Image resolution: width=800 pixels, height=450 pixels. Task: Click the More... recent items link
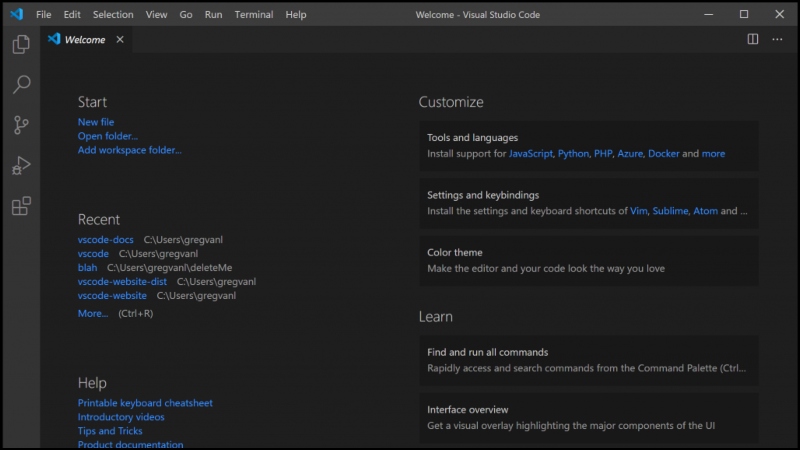click(93, 313)
